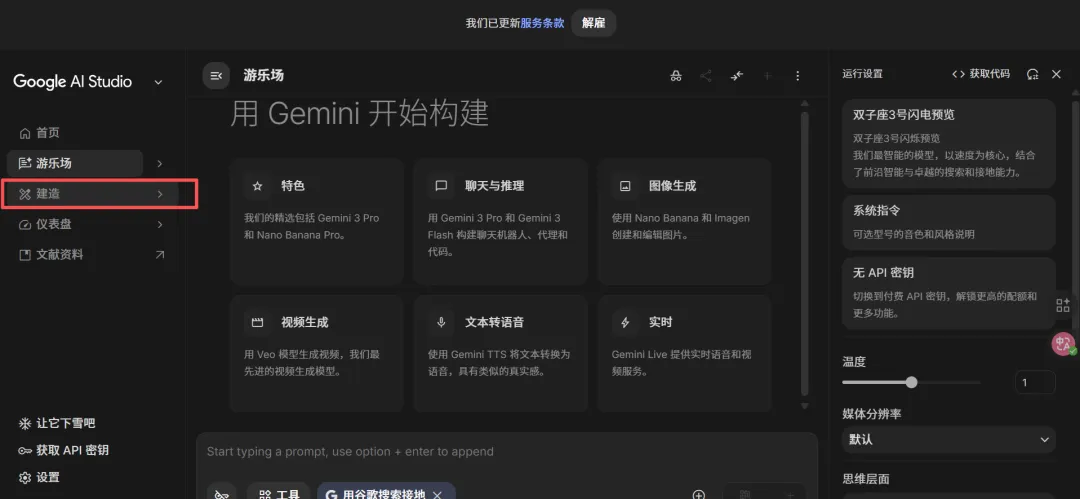Close the 运行设置 panel

[1057, 74]
